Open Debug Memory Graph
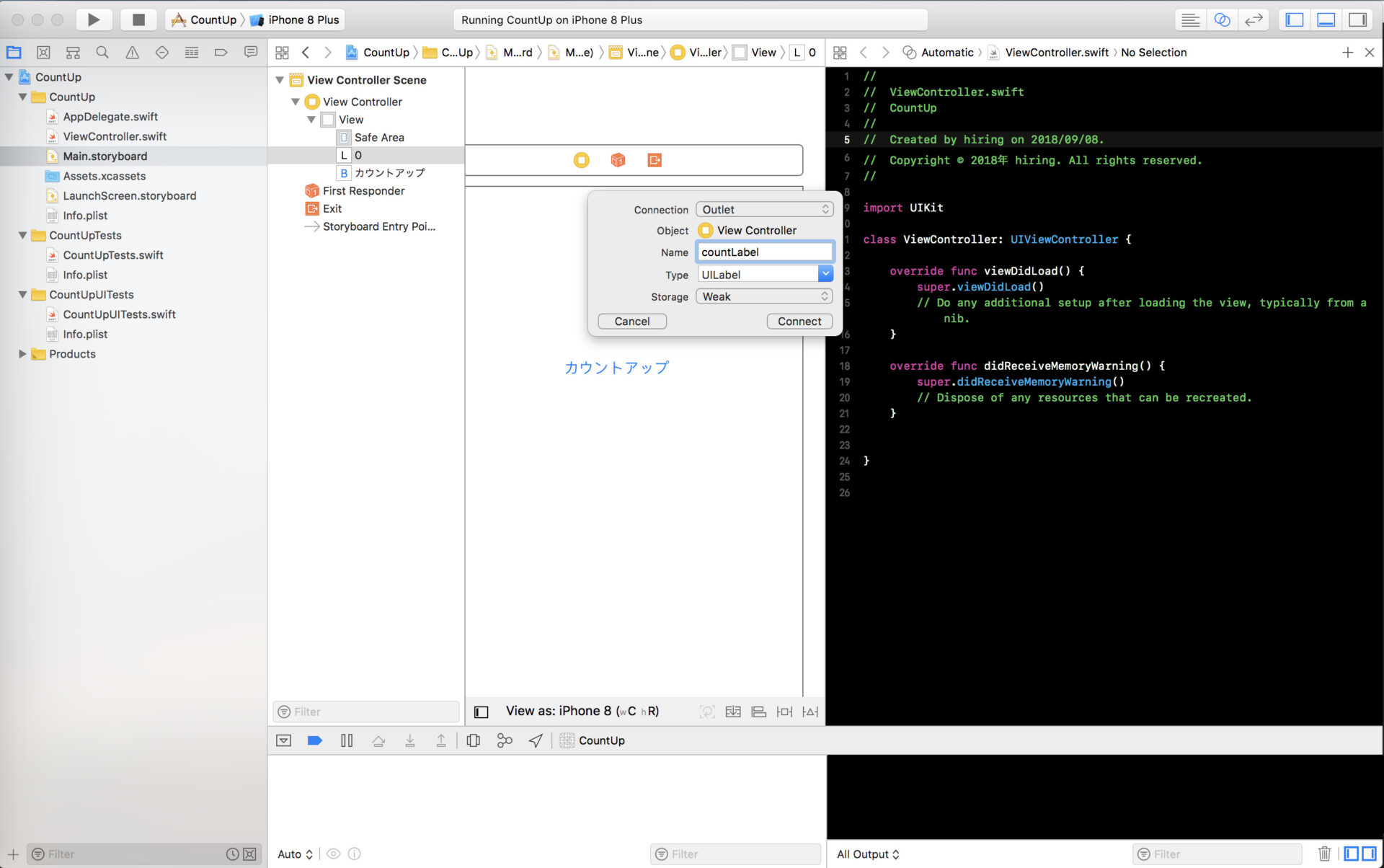 click(x=505, y=740)
